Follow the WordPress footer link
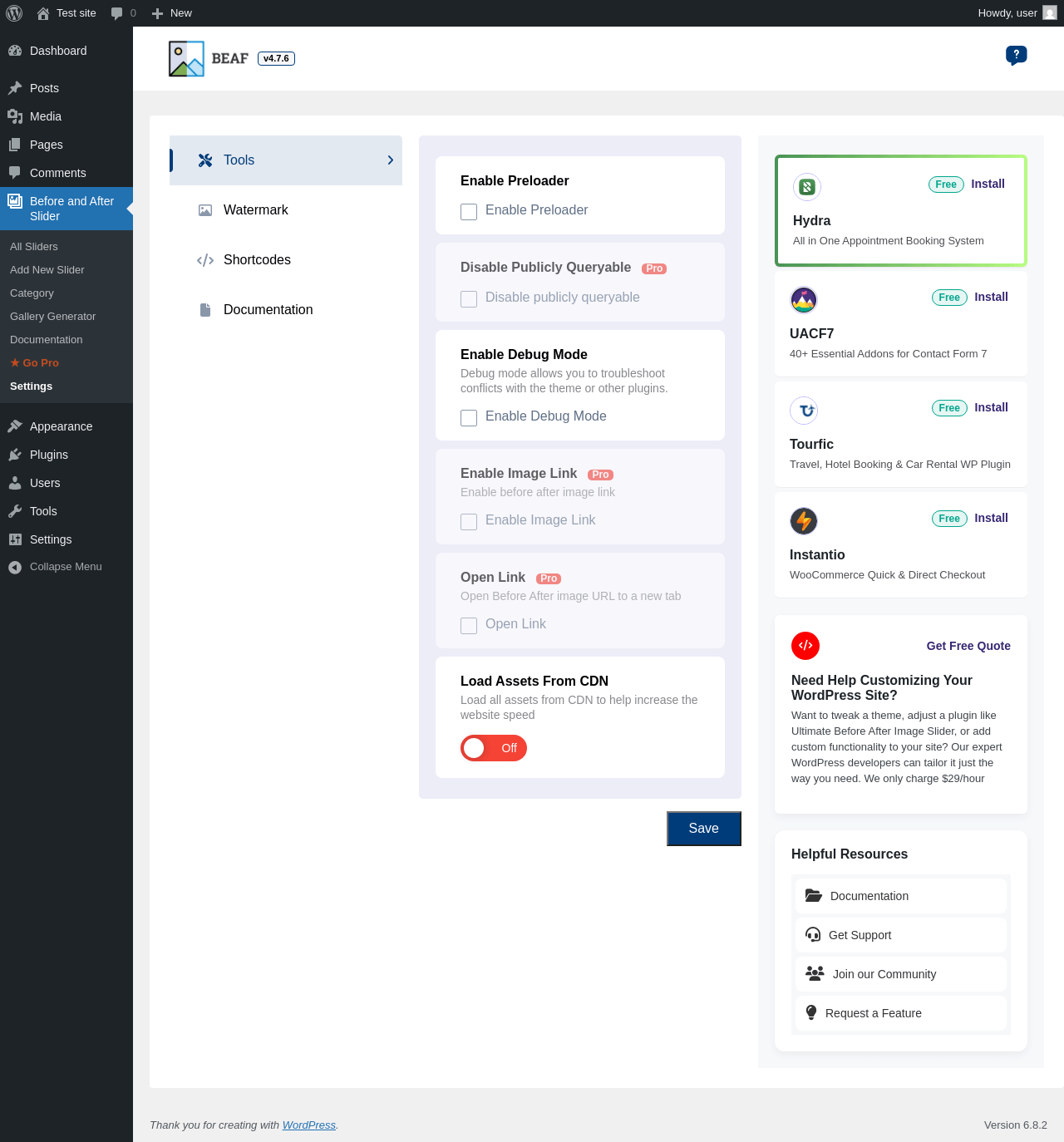Viewport: 1064px width, 1142px height. click(x=309, y=1125)
